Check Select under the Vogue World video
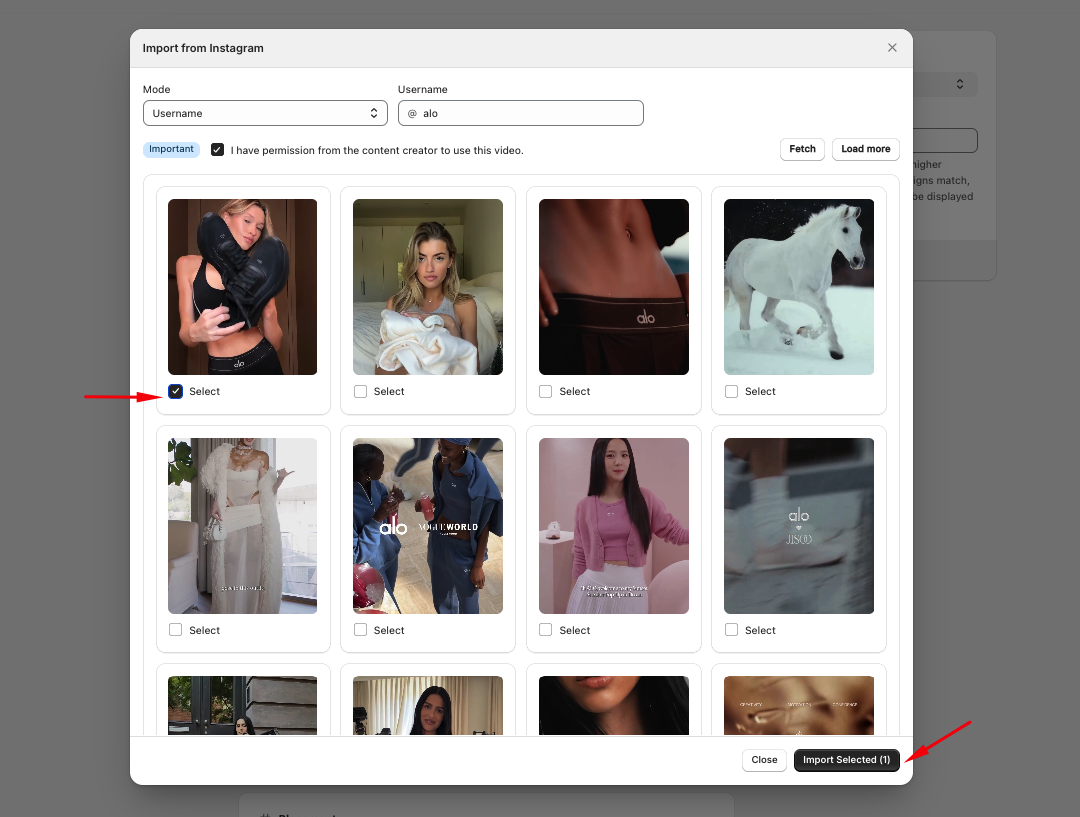Viewport: 1080px width, 817px height. [360, 630]
